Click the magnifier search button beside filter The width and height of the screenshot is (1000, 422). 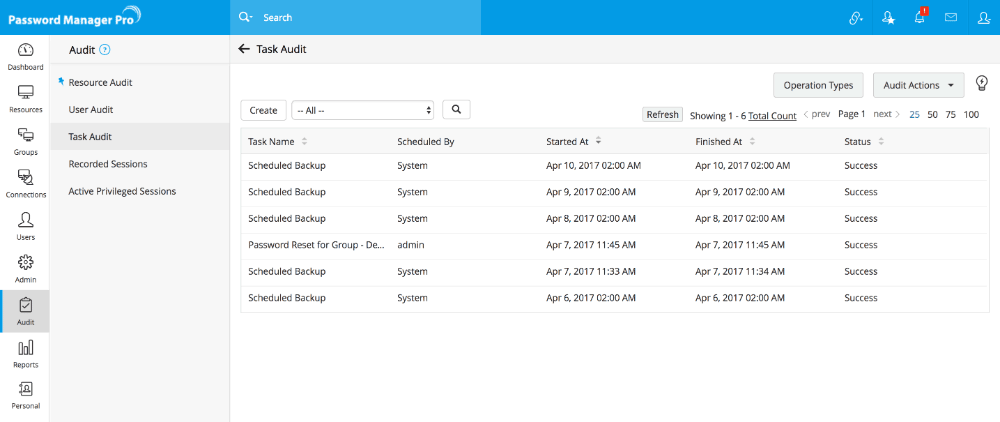(455, 110)
